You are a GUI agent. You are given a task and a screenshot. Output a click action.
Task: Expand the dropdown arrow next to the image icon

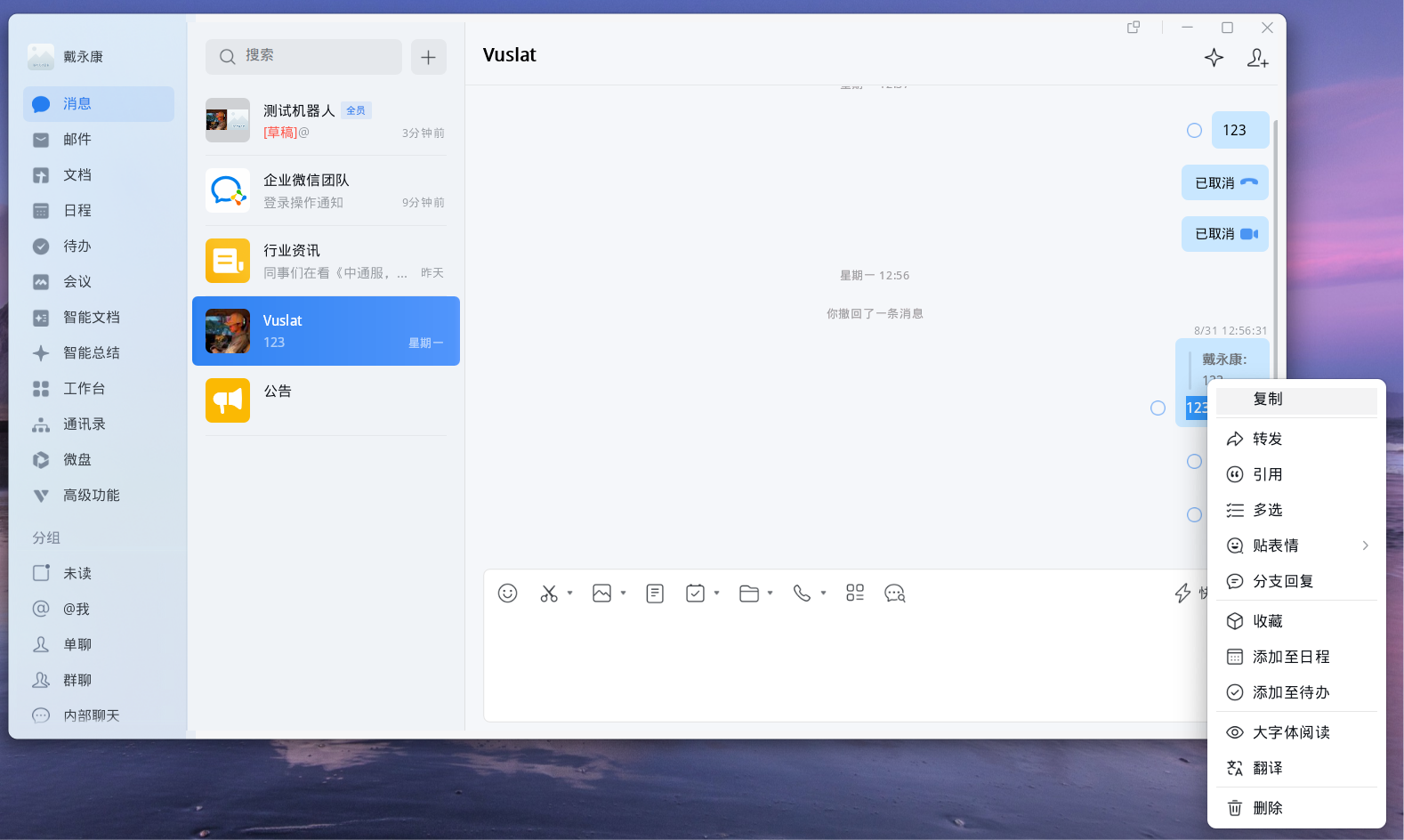click(x=624, y=594)
